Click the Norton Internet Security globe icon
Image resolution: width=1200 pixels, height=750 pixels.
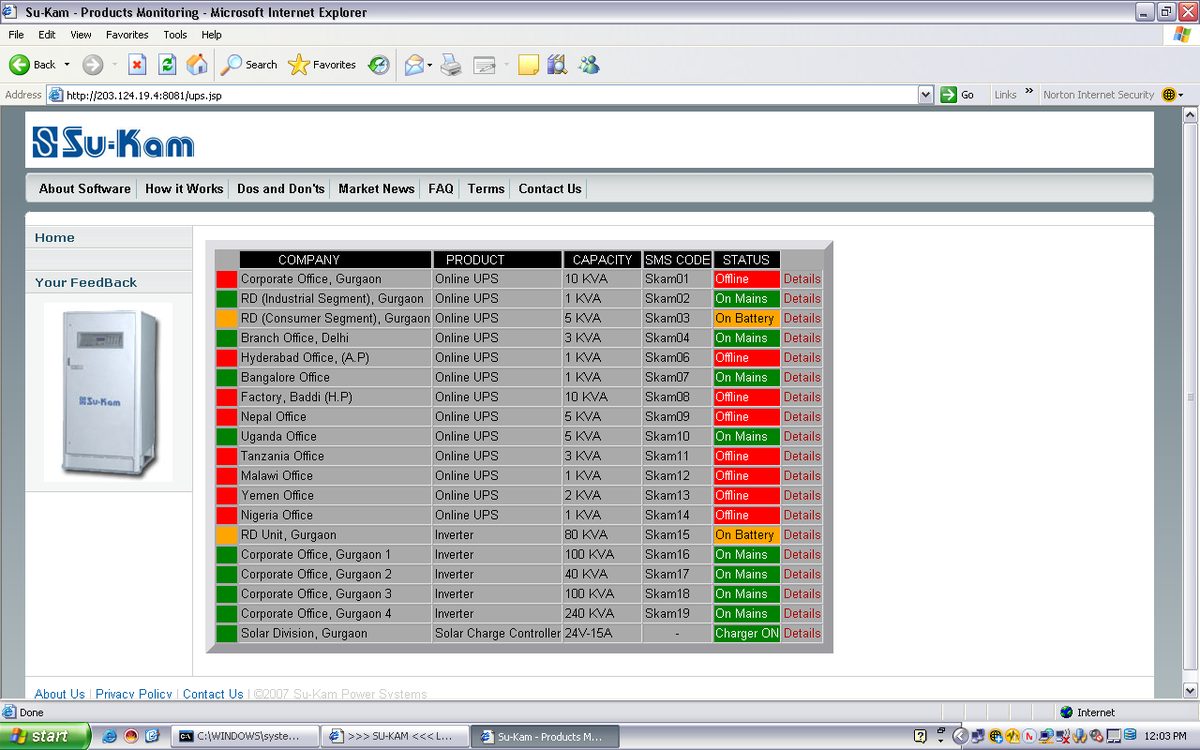click(1169, 95)
